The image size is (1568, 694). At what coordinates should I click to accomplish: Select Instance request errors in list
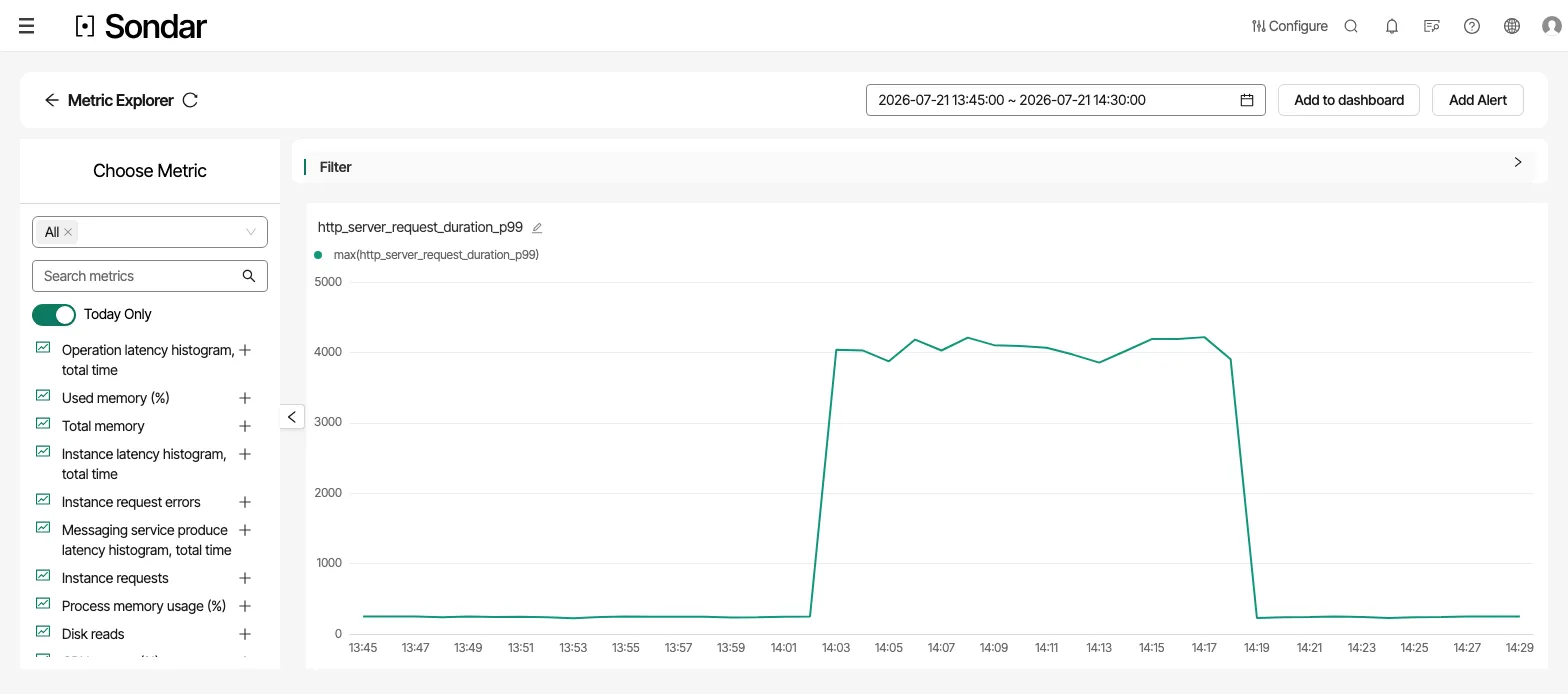point(131,502)
